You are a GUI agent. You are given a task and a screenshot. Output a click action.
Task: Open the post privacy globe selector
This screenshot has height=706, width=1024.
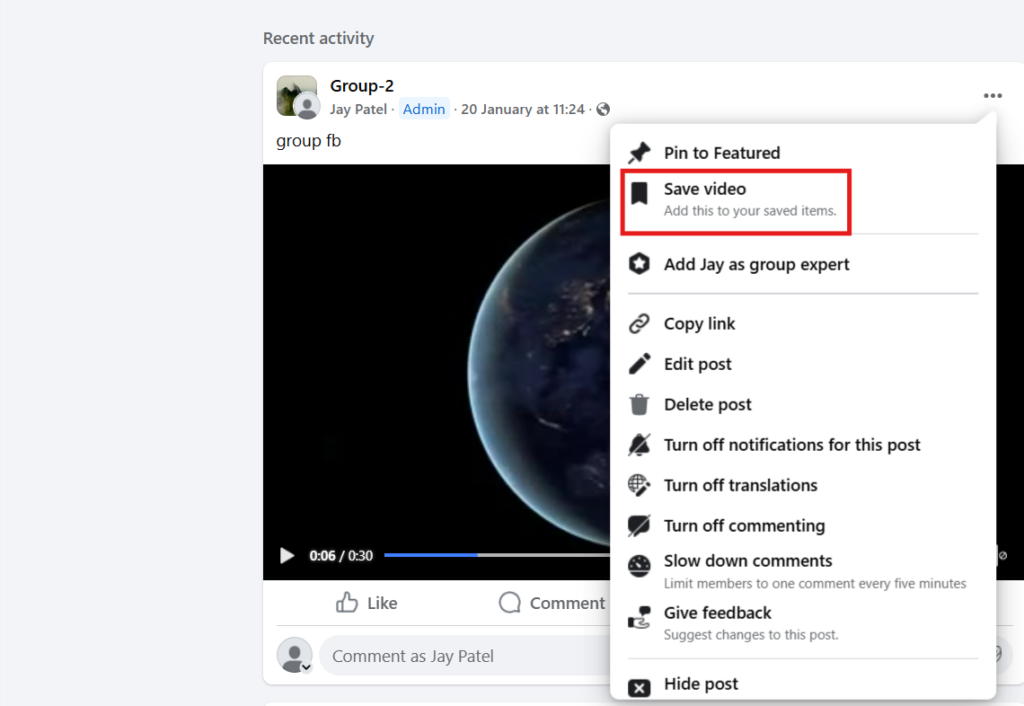tap(603, 109)
